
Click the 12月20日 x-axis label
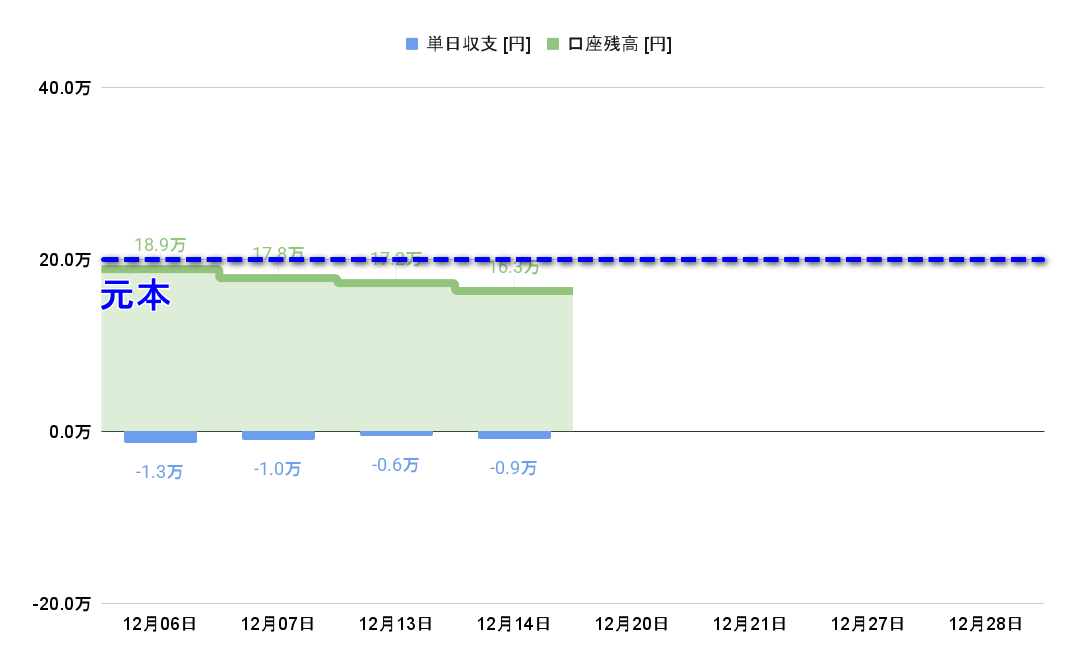coord(631,624)
